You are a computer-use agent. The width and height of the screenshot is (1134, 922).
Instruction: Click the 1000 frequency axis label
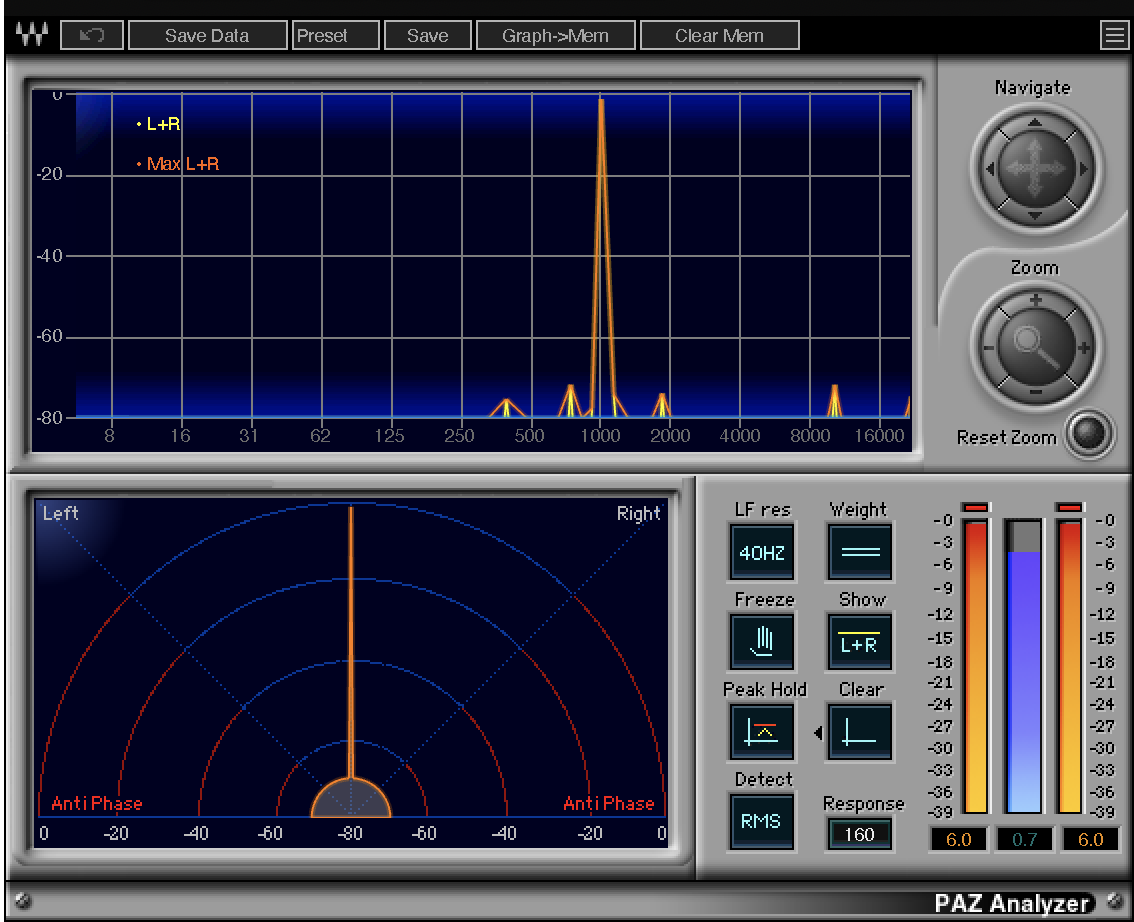[x=600, y=435]
